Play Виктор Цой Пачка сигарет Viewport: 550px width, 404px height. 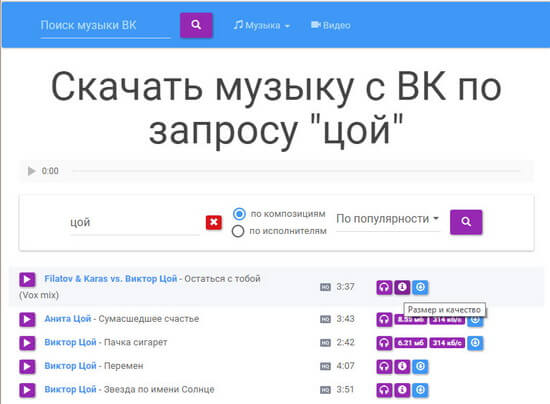coord(27,343)
